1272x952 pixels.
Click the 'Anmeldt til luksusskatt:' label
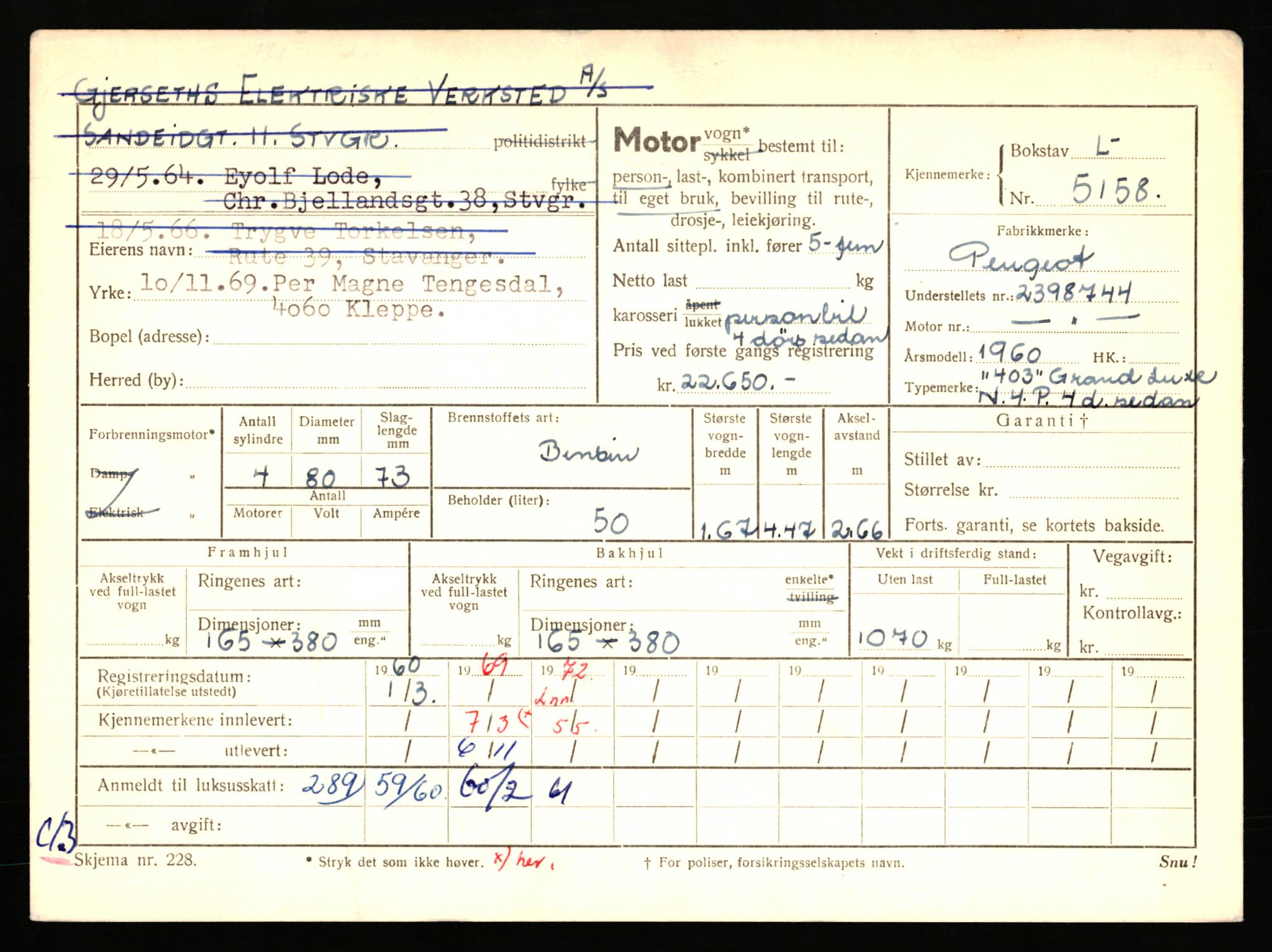[191, 786]
